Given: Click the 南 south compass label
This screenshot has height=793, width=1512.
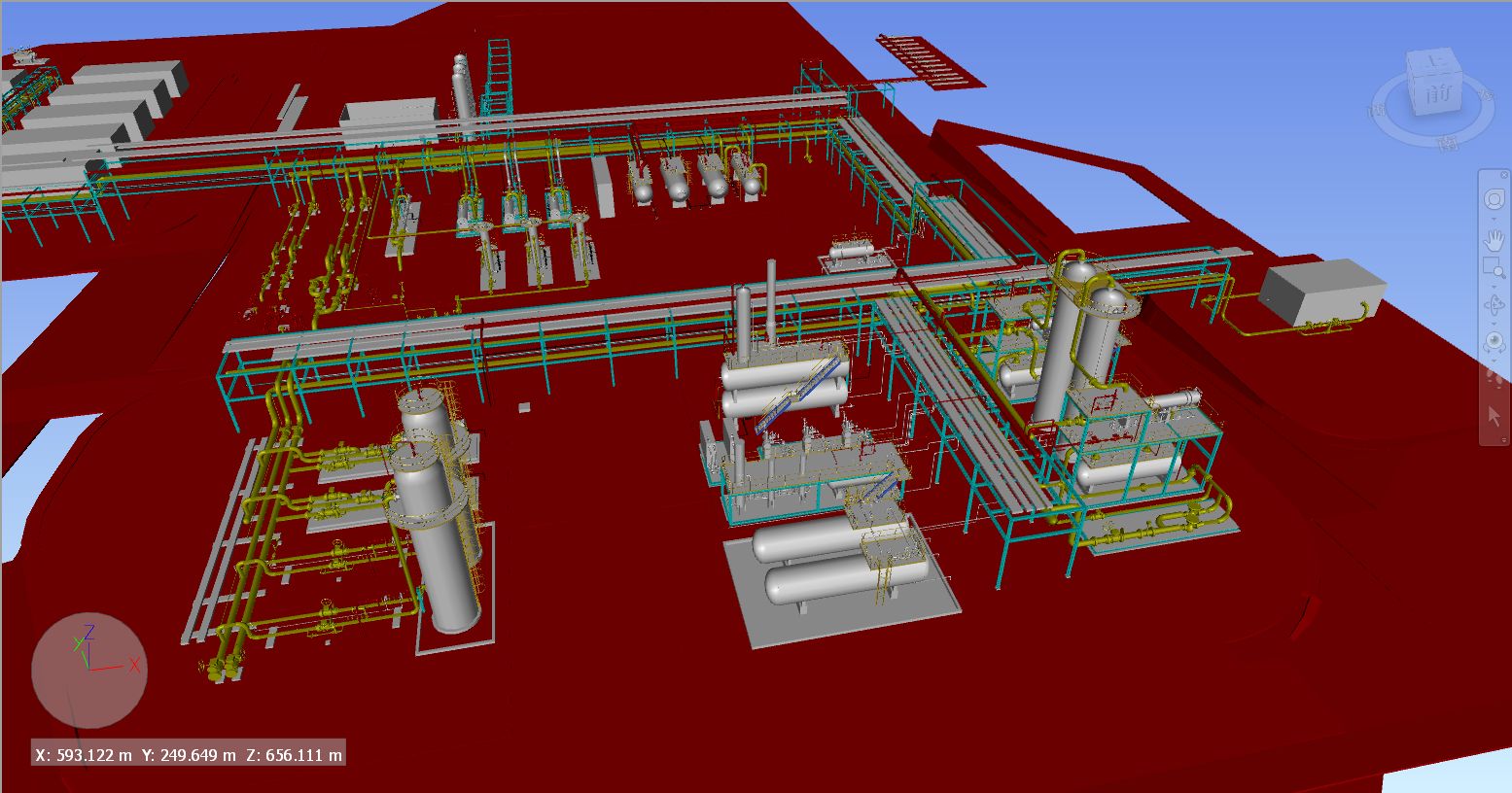Looking at the screenshot, I should [x=1449, y=142].
